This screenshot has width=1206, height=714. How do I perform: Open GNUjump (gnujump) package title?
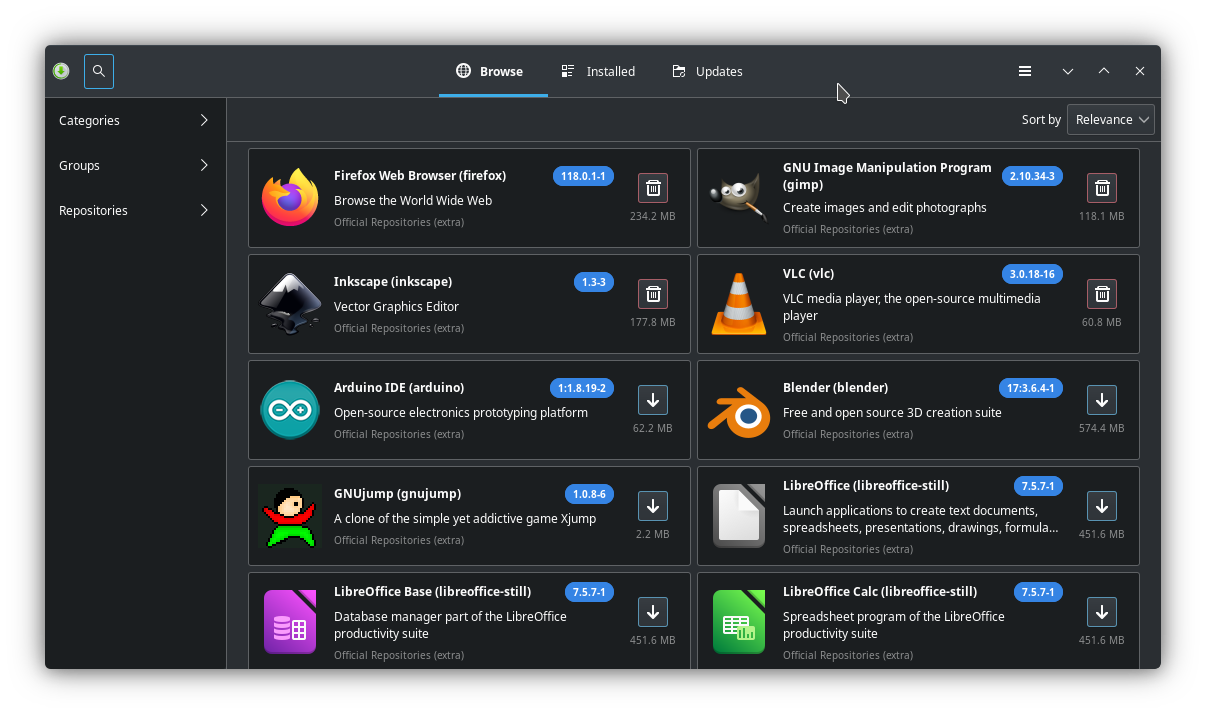pyautogui.click(x=397, y=494)
